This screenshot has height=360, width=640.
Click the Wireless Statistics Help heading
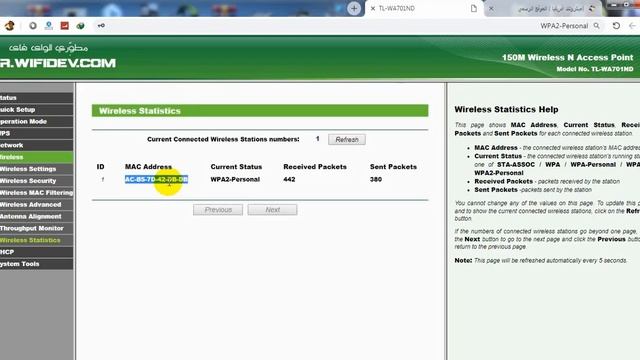[506, 109]
